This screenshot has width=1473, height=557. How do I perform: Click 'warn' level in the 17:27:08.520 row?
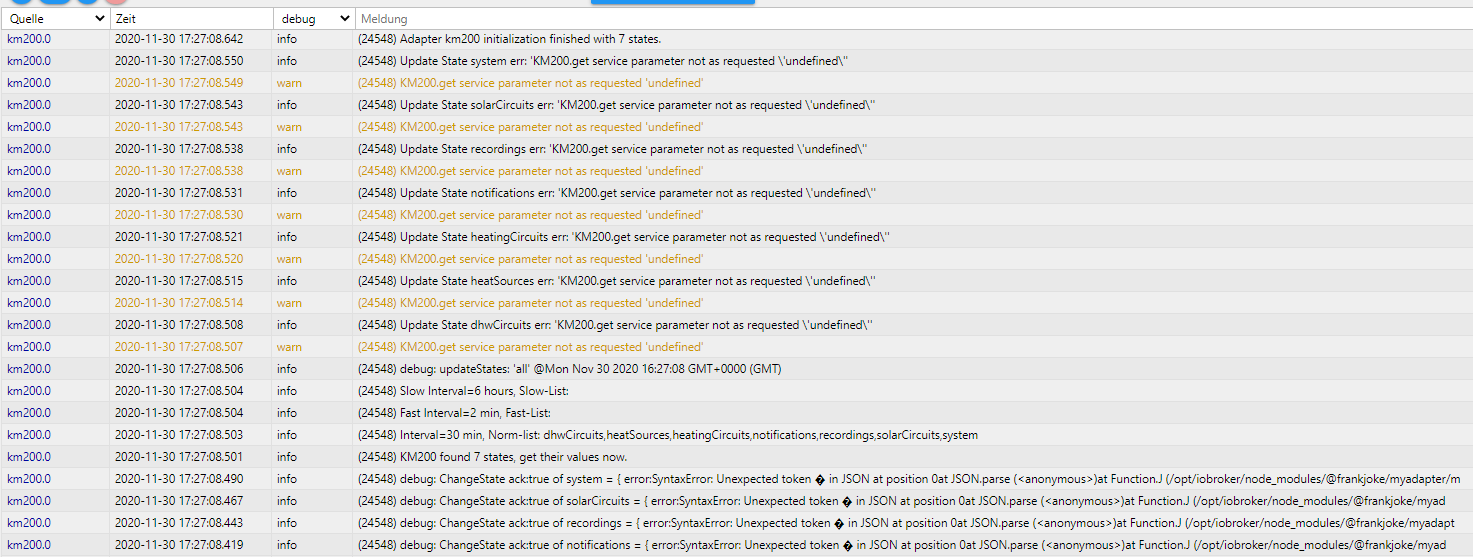click(289, 259)
